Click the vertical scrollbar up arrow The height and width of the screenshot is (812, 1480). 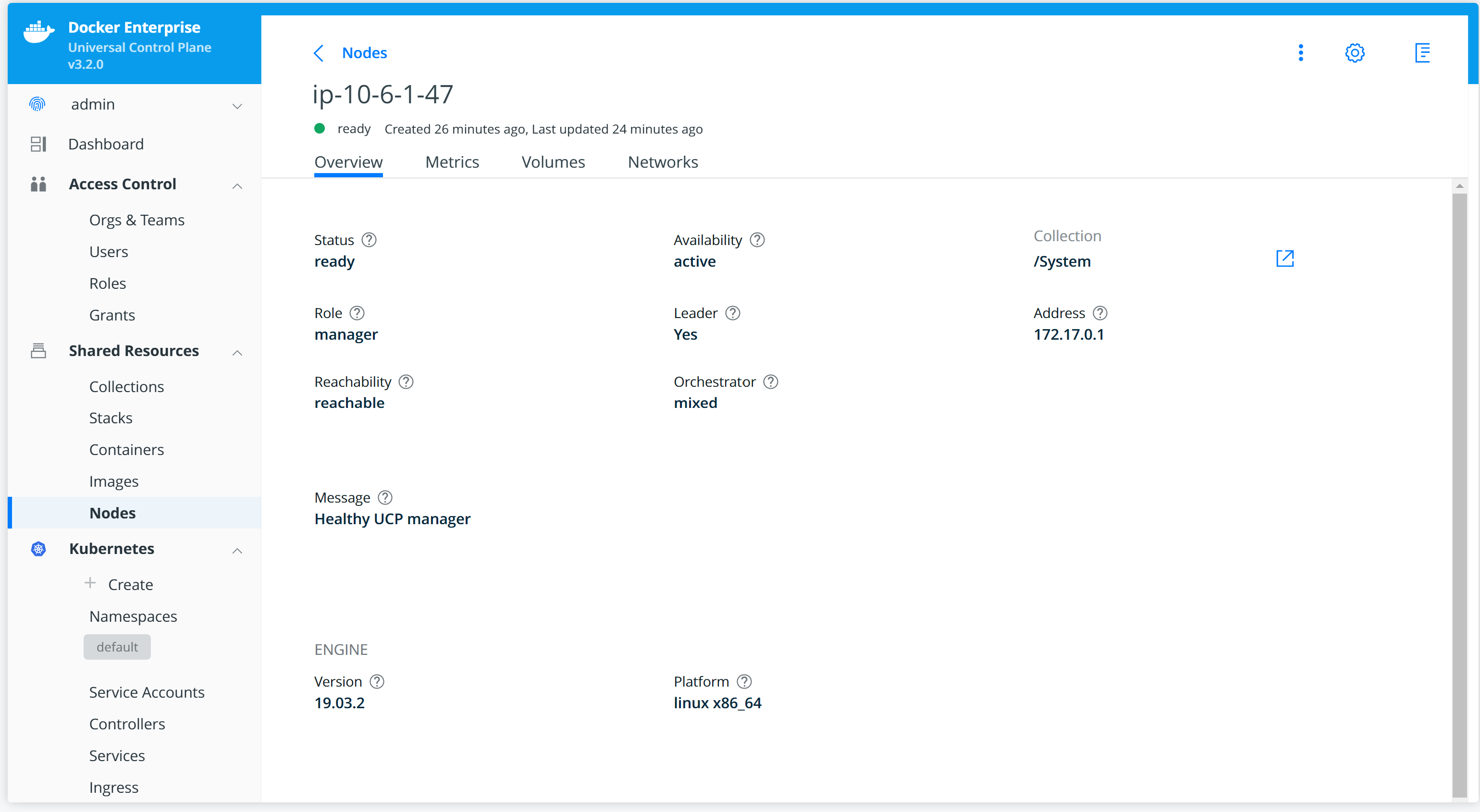click(x=1459, y=186)
